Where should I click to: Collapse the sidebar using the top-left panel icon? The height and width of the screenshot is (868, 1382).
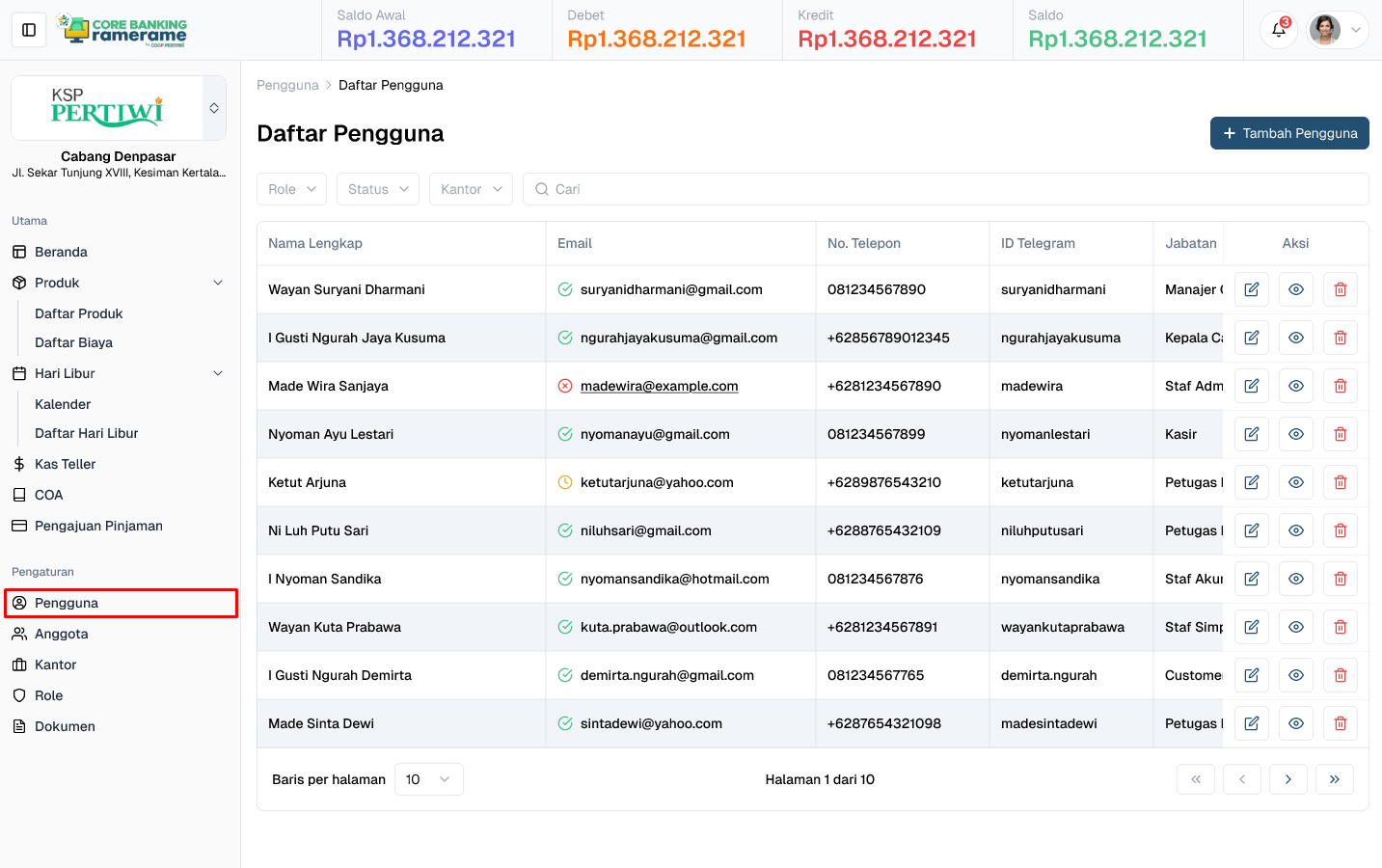point(28,29)
